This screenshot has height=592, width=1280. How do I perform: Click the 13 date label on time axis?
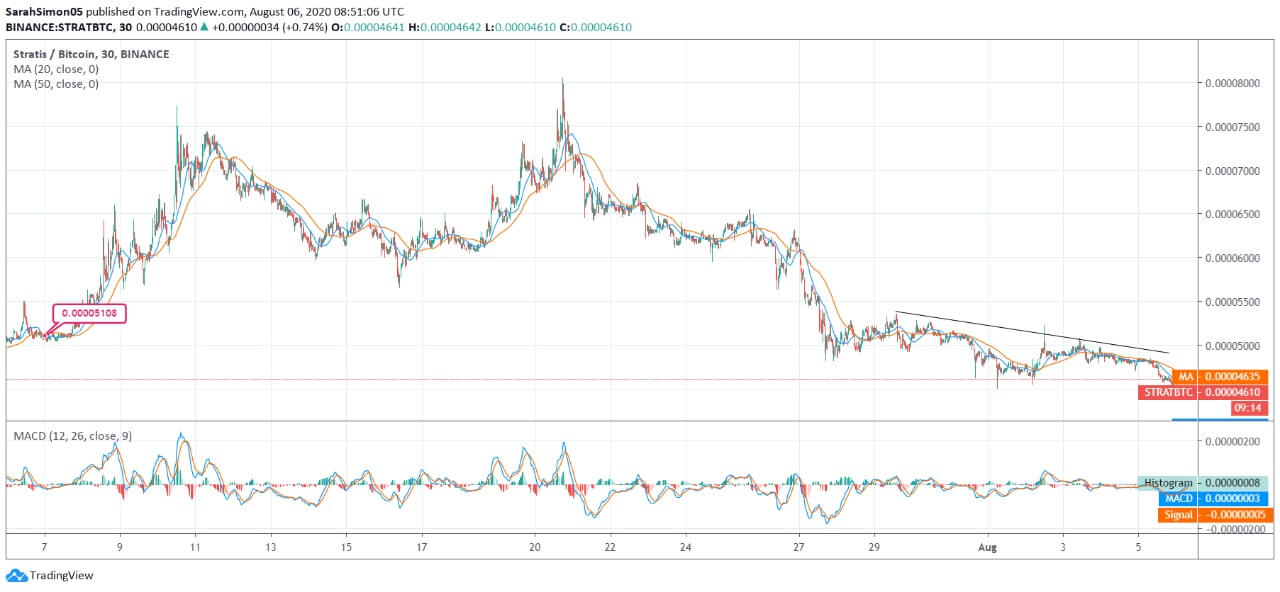coord(271,548)
